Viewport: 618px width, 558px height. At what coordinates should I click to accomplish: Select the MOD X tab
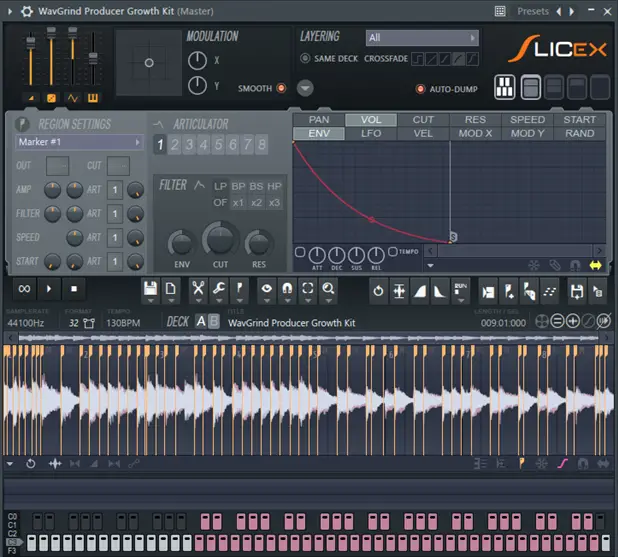(x=475, y=133)
